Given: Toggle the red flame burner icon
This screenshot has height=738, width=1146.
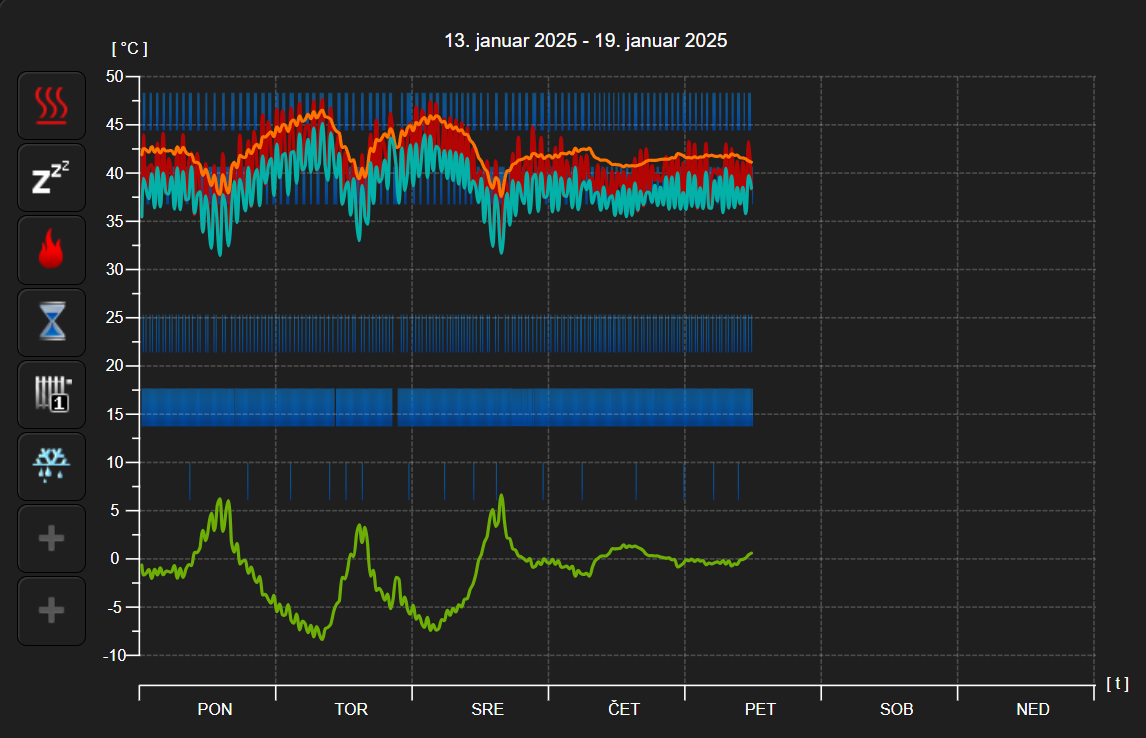Looking at the screenshot, I should [x=52, y=250].
